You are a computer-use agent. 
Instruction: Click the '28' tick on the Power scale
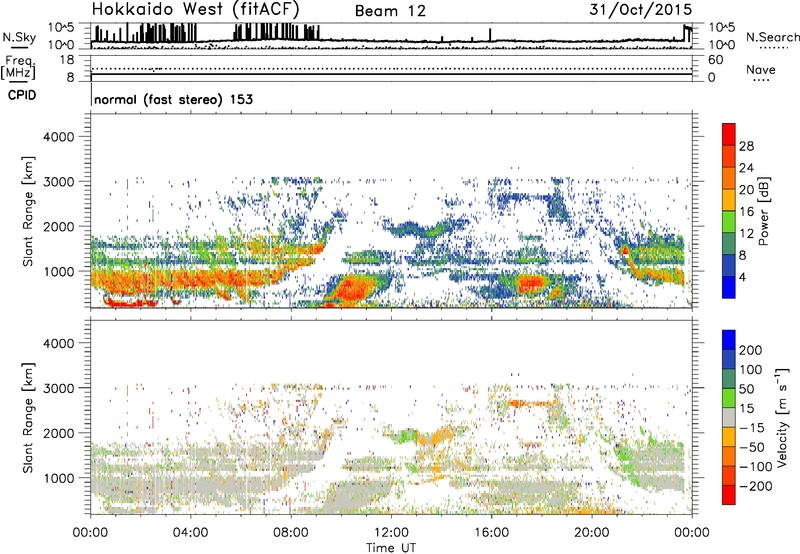(746, 146)
